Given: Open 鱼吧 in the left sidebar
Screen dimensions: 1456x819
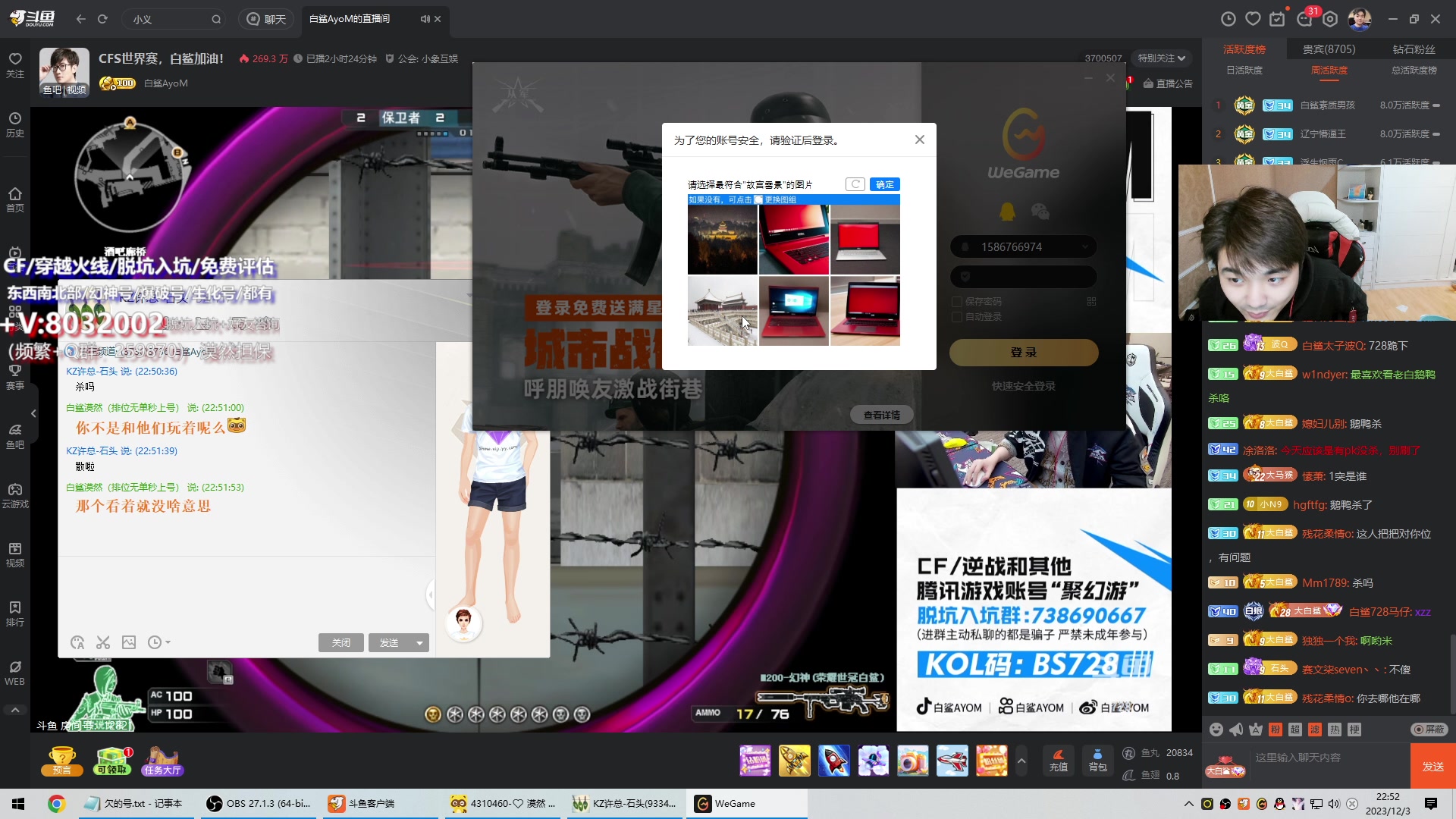Looking at the screenshot, I should 15,437.
